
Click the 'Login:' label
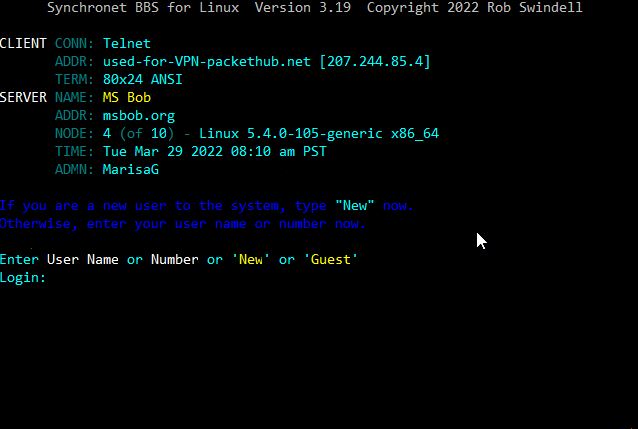23,278
